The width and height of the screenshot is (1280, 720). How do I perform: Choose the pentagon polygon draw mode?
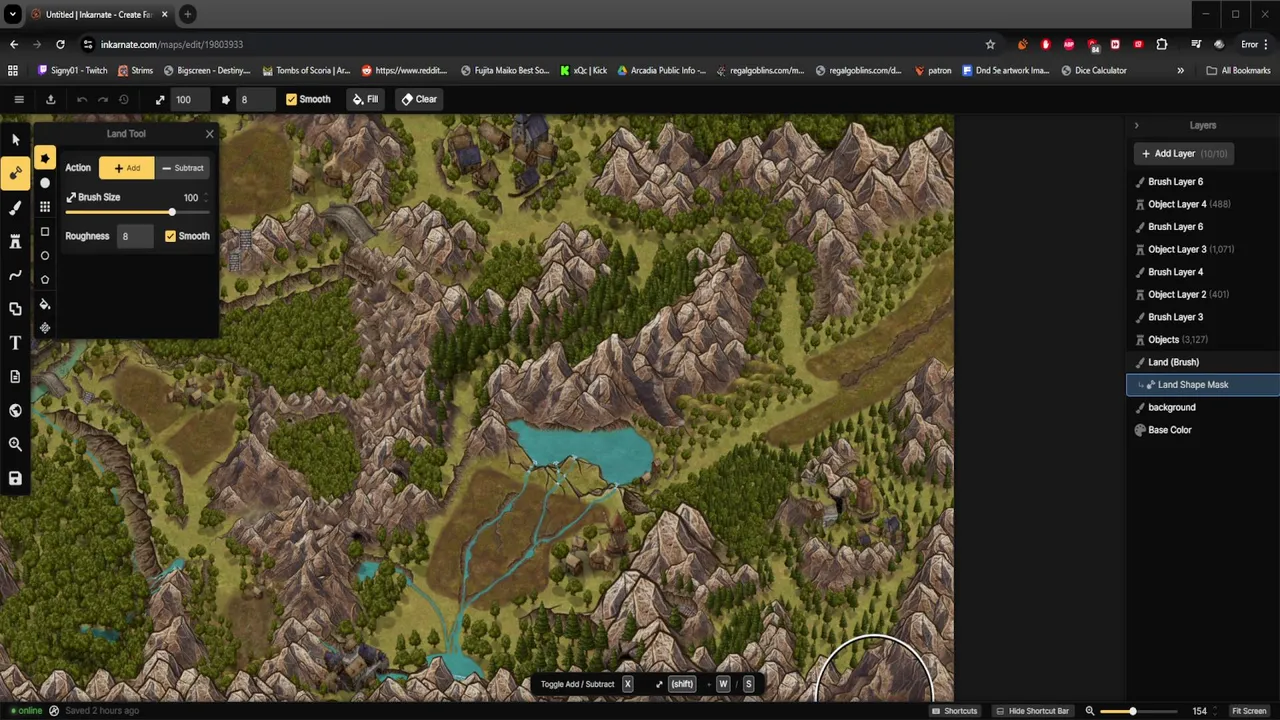(x=45, y=279)
